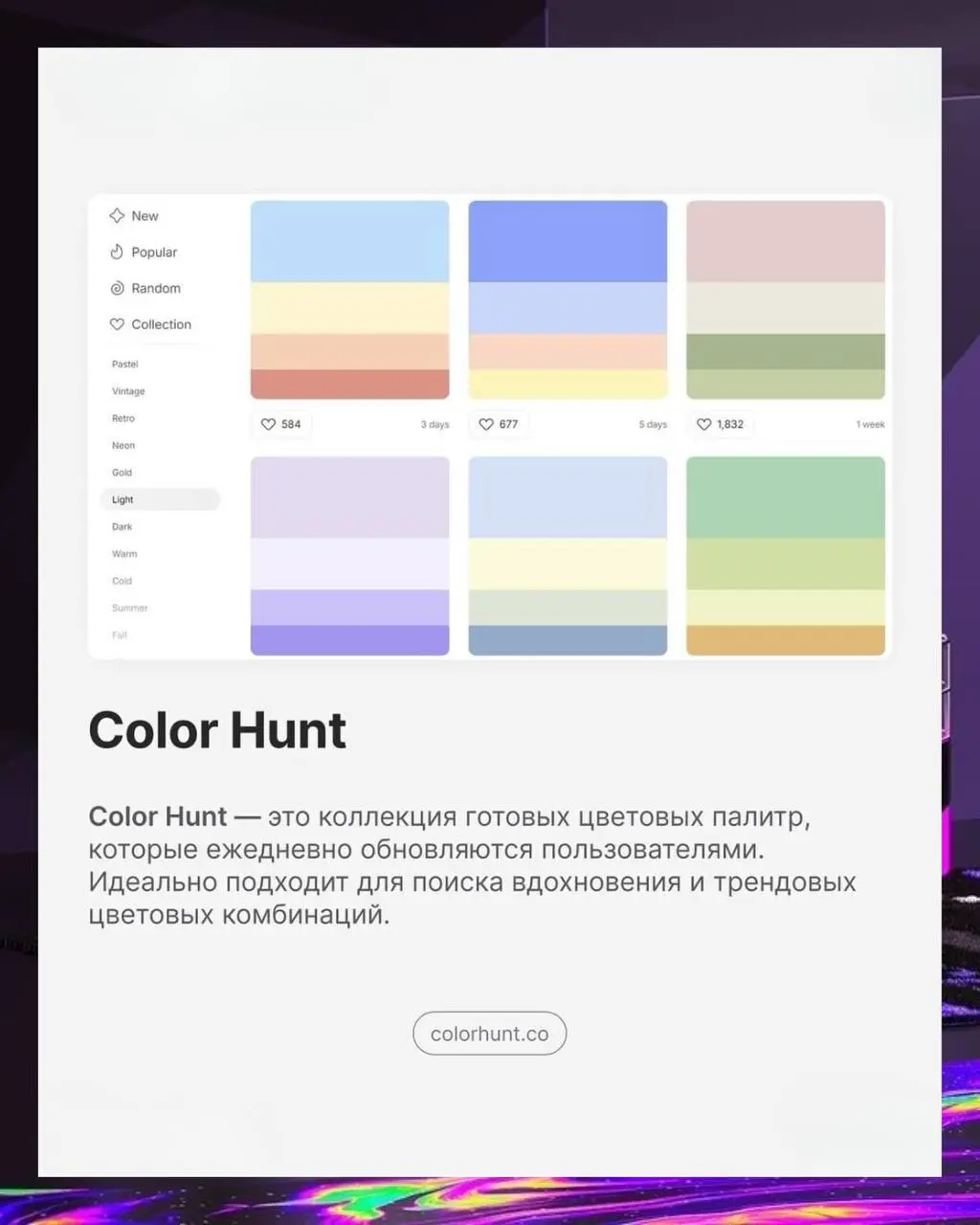Click the colorhunt.co link pill

tap(490, 1034)
